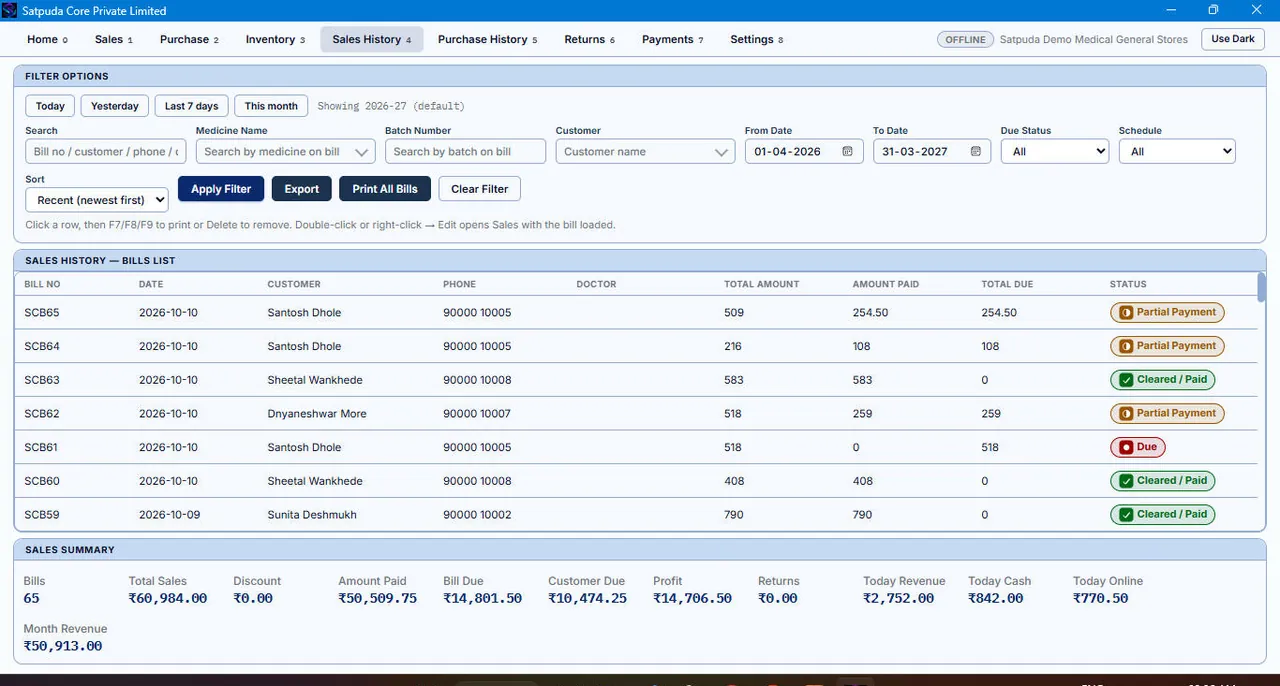
Task: Open the Settings tab
Action: click(x=756, y=39)
